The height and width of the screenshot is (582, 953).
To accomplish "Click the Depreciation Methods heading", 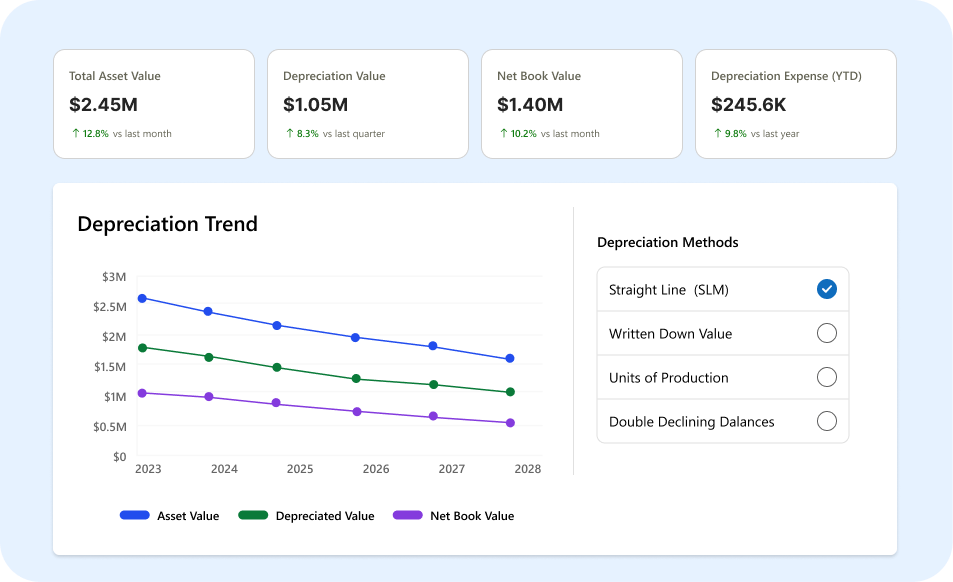I will (x=667, y=242).
